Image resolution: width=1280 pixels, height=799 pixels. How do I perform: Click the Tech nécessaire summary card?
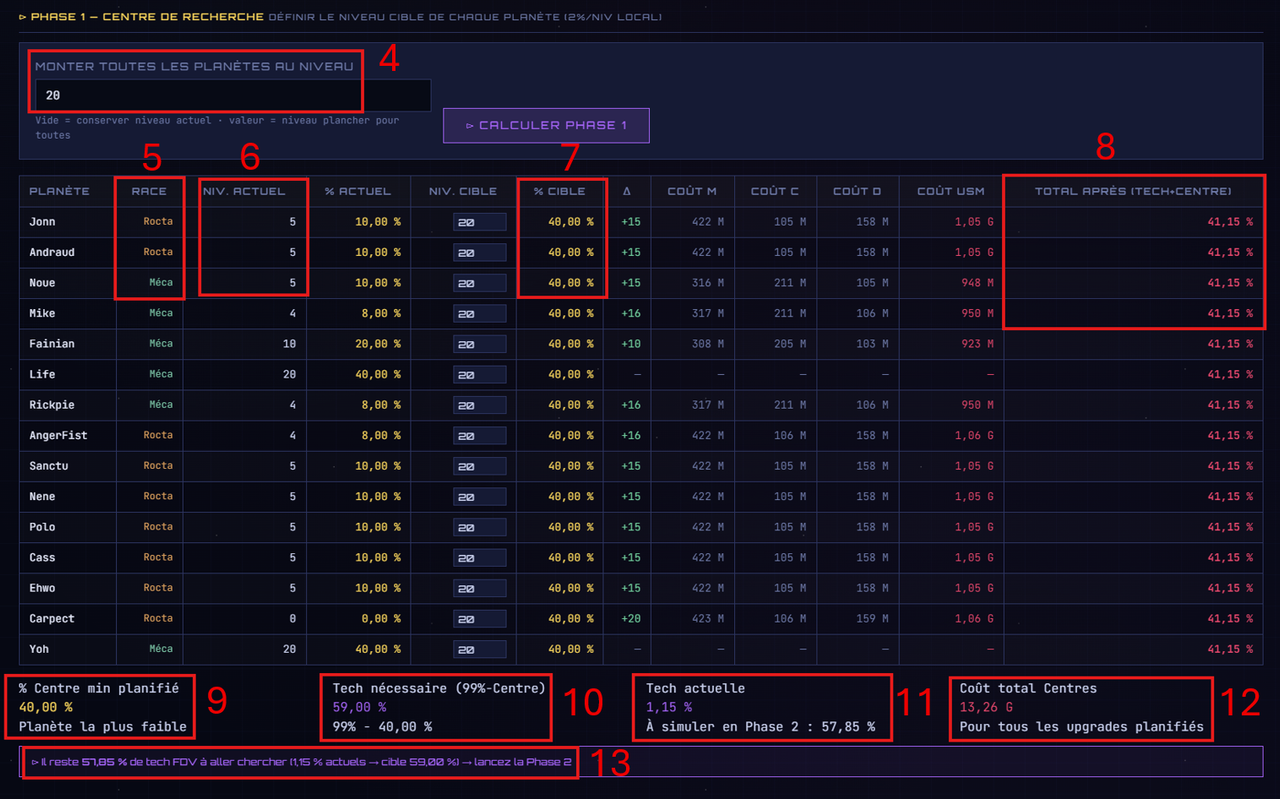[x=437, y=707]
